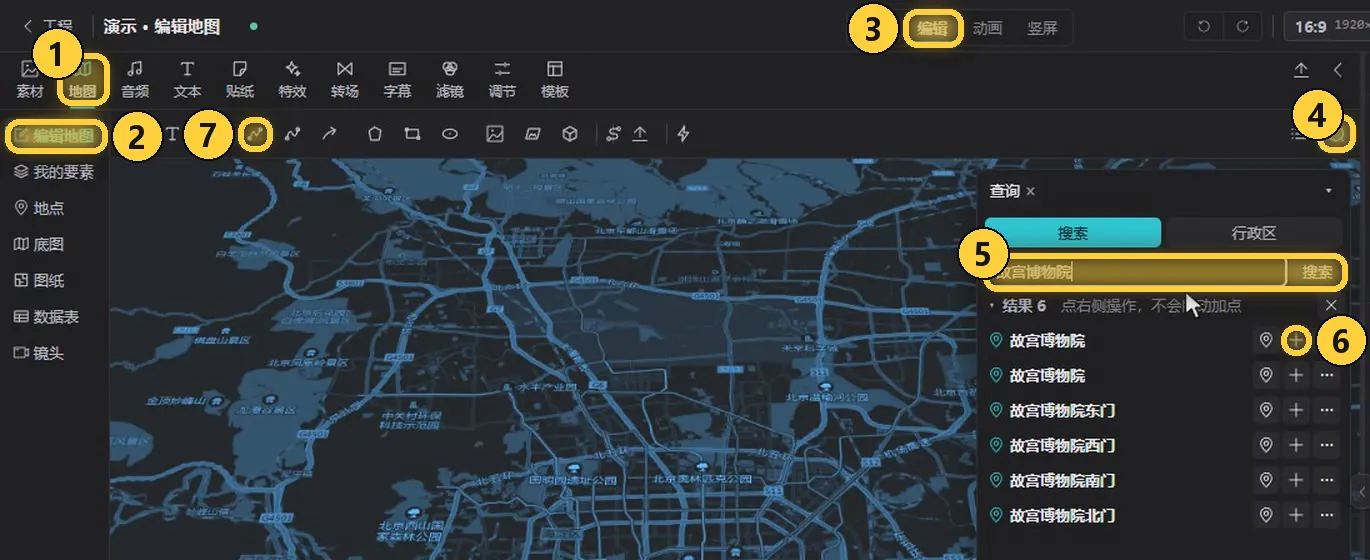Open more options for 故宫博物院南门
The height and width of the screenshot is (560, 1370).
coord(1327,480)
